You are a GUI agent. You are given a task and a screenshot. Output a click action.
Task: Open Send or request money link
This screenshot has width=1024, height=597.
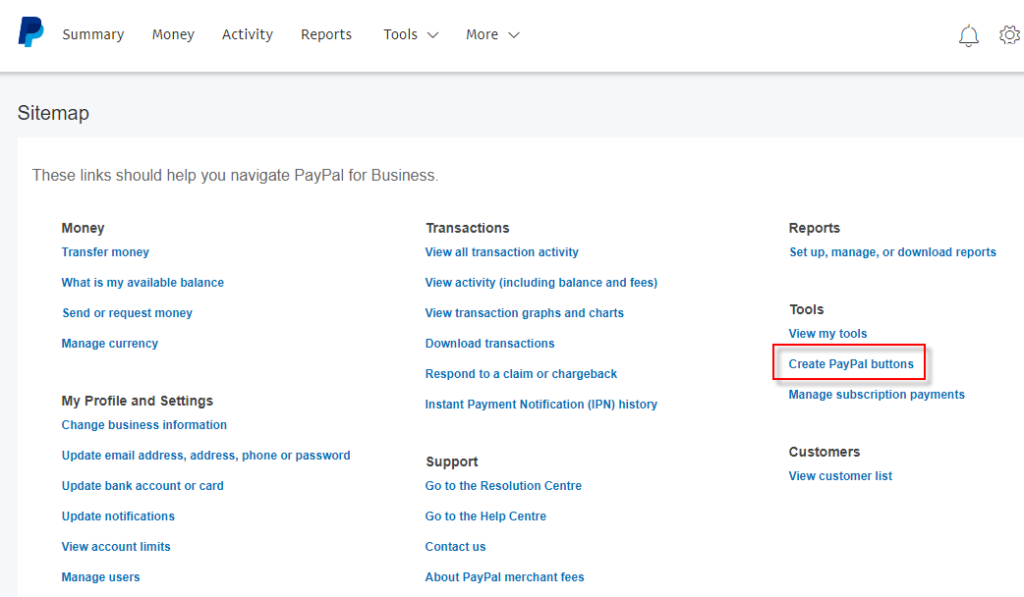127,313
